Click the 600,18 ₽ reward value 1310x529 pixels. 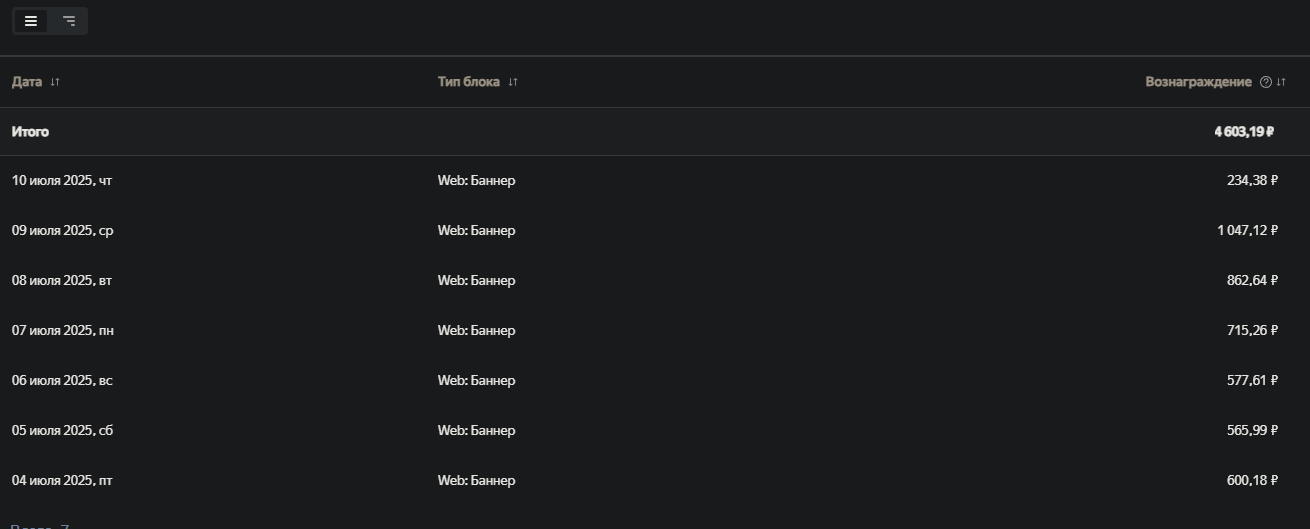pos(1252,481)
